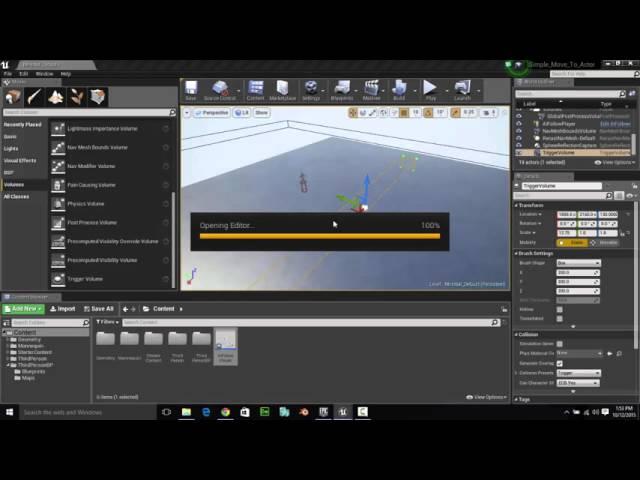Click the Physics Volume icon
This screenshot has width=640, height=480.
coord(58,204)
